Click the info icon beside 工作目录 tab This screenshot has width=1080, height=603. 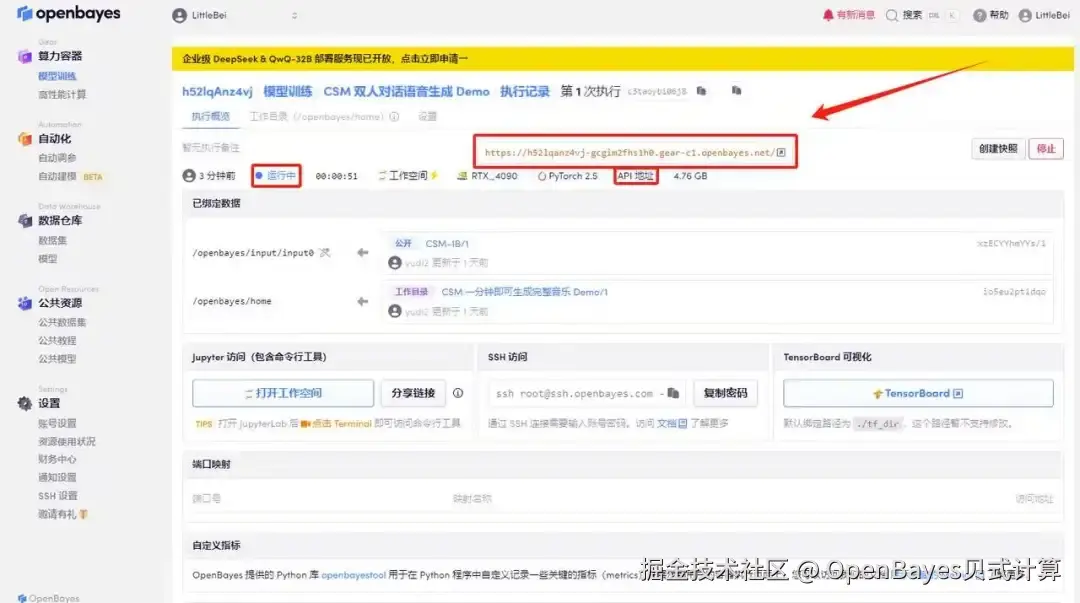pyautogui.click(x=394, y=116)
